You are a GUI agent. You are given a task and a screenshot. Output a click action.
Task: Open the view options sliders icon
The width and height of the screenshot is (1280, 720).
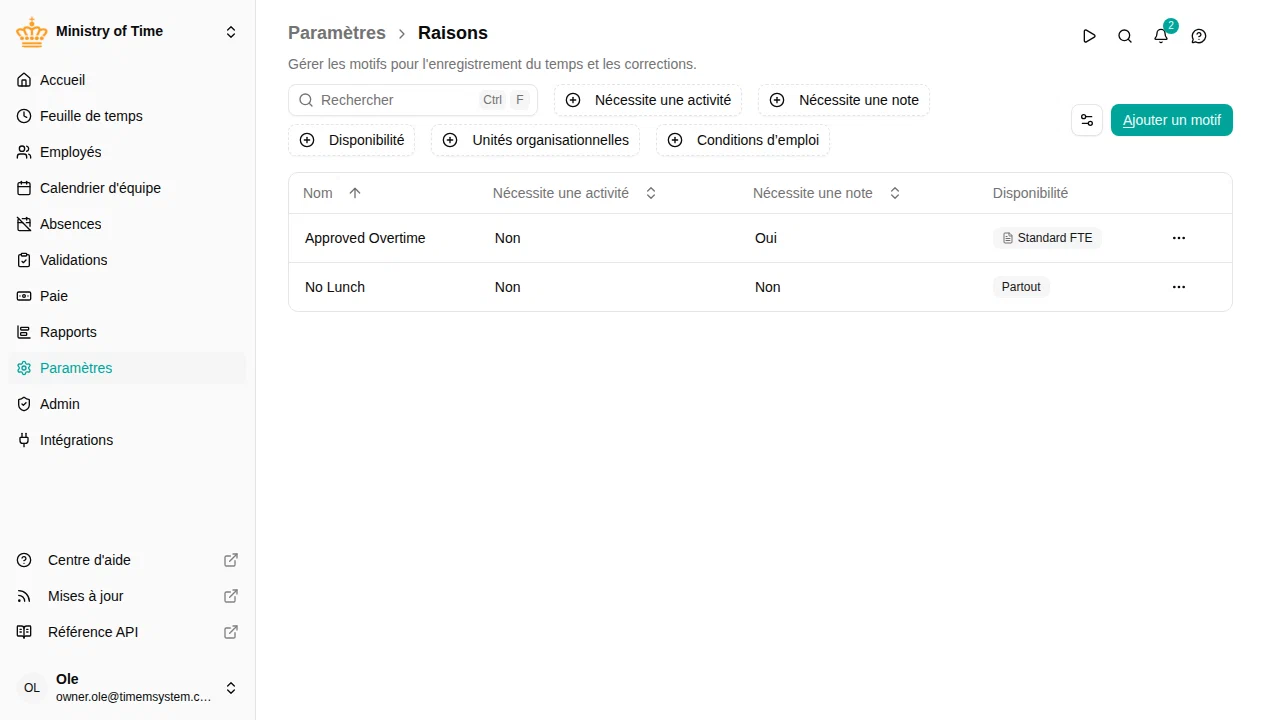tap(1087, 120)
